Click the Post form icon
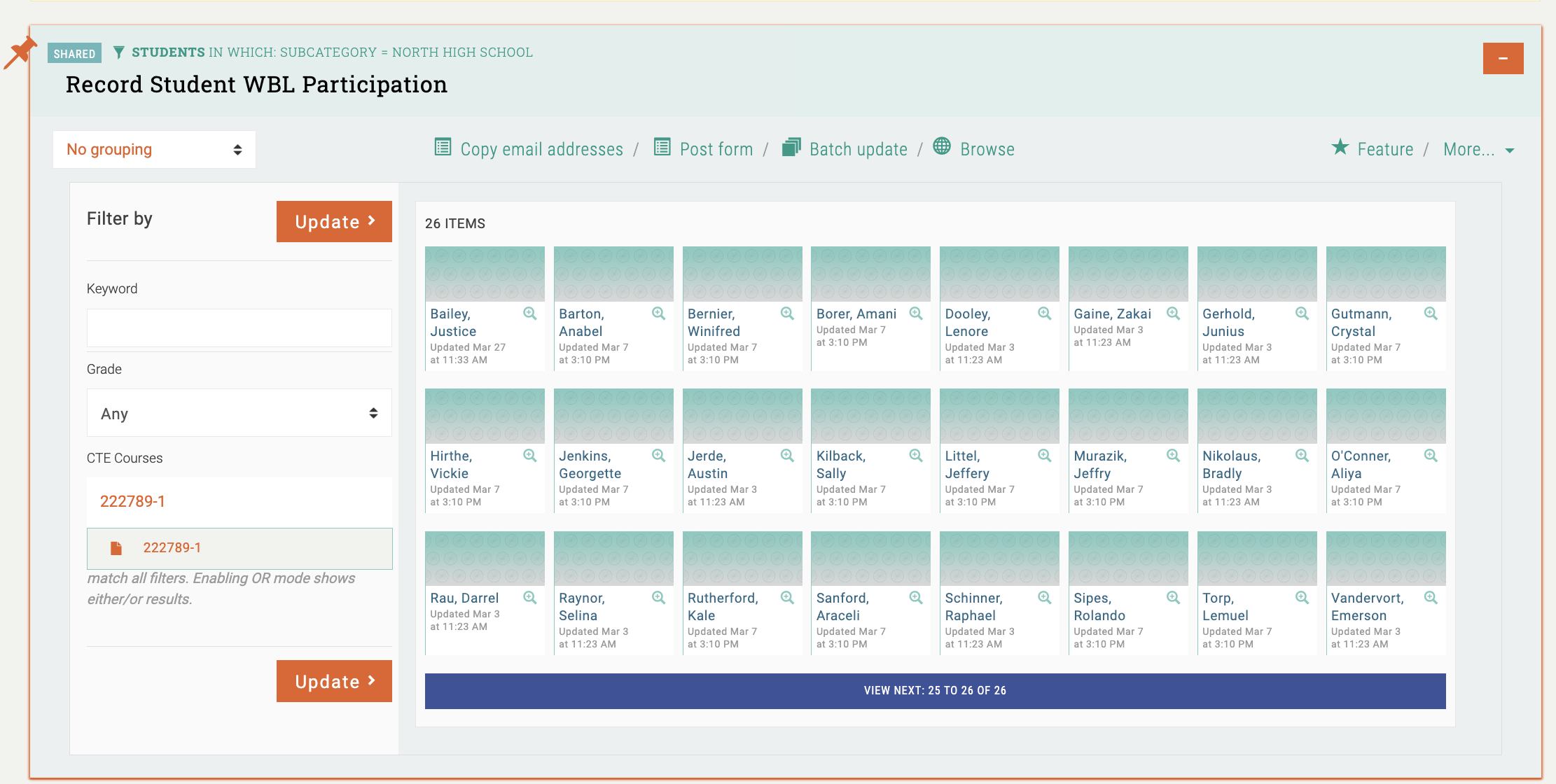Screen dimensions: 1556x784 [662, 147]
